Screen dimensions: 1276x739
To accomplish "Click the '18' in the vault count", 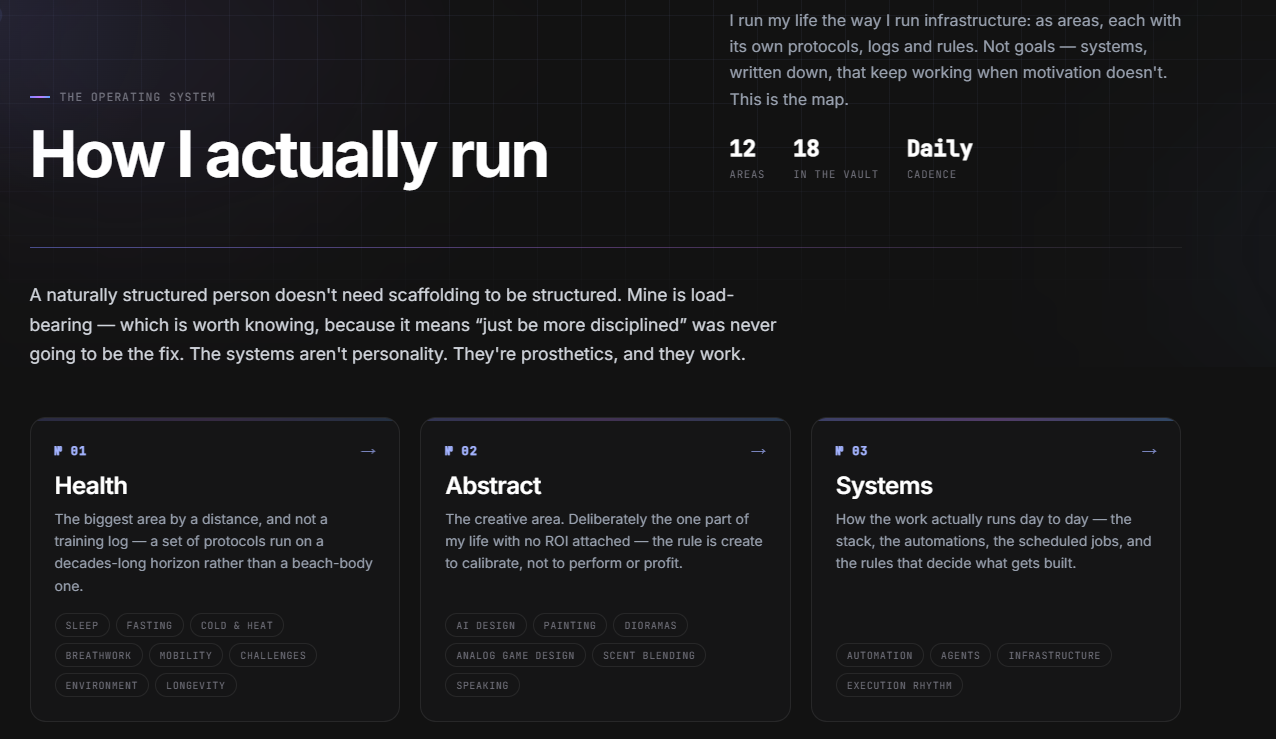I will coord(806,149).
